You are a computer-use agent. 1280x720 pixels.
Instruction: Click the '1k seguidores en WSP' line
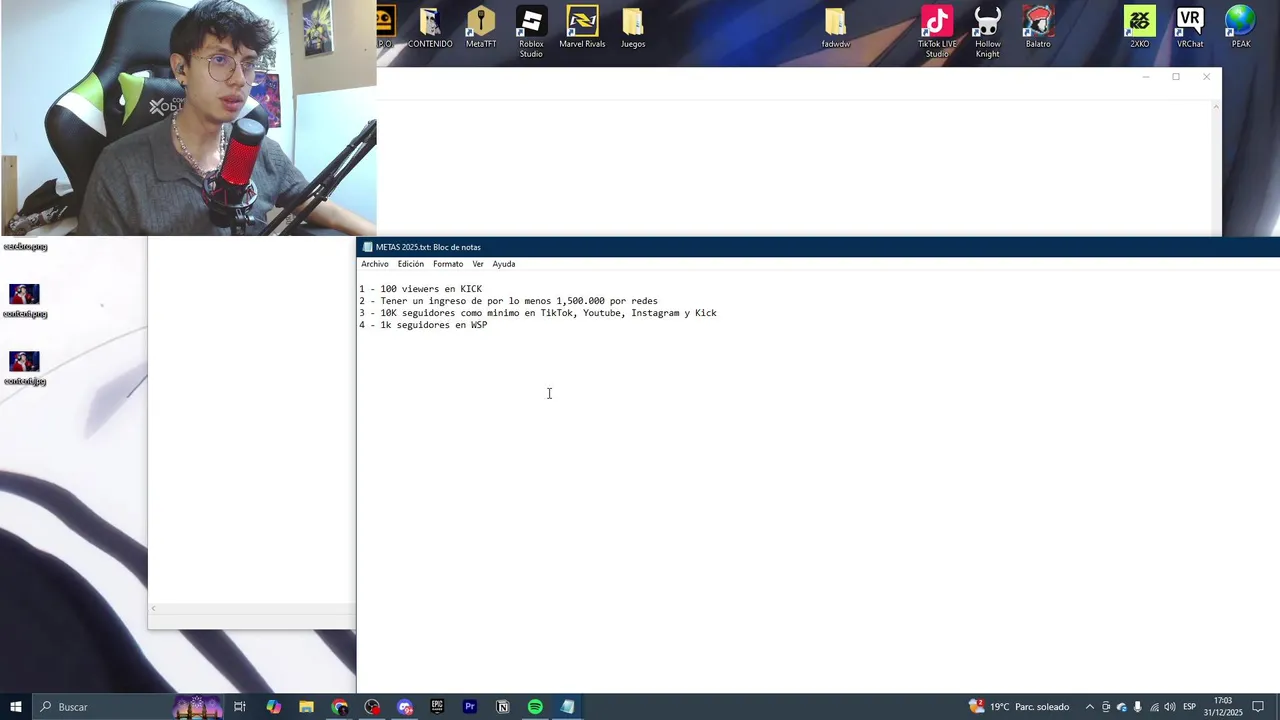click(424, 325)
